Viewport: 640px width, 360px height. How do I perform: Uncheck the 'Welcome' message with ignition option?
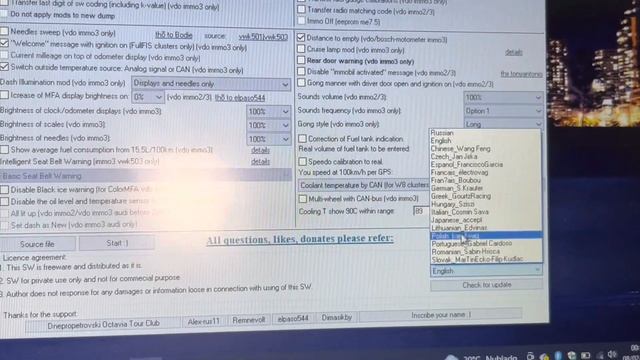point(4,43)
